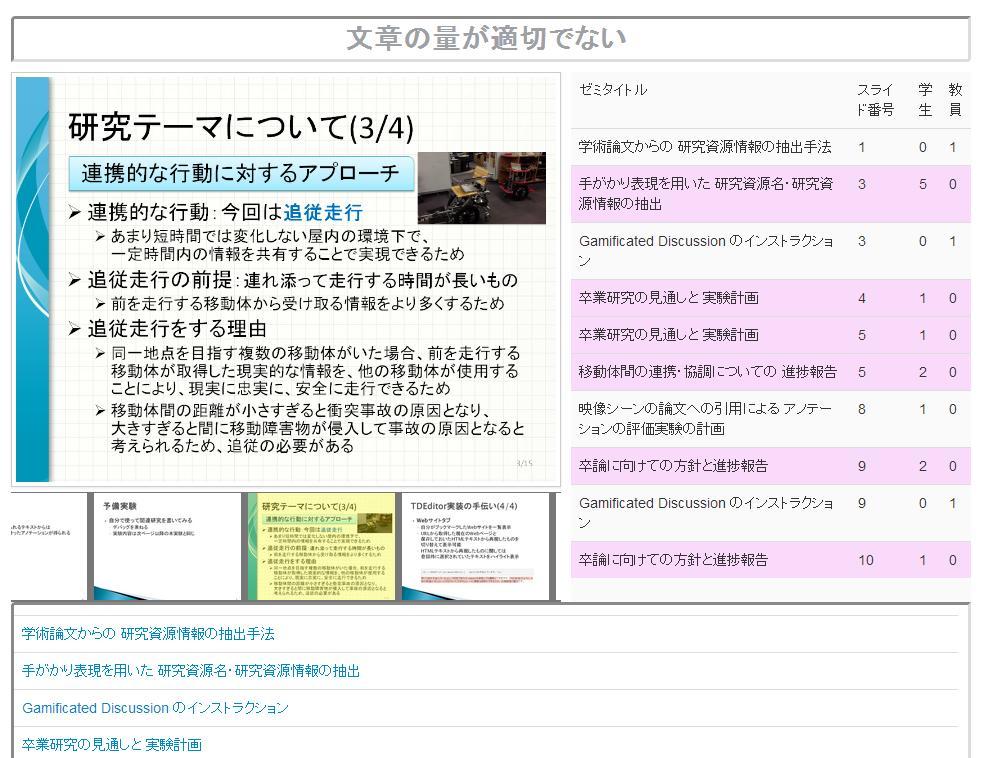The height and width of the screenshot is (758, 985).
Task: Select the 予備実験 slide thumbnail
Action: [166, 546]
